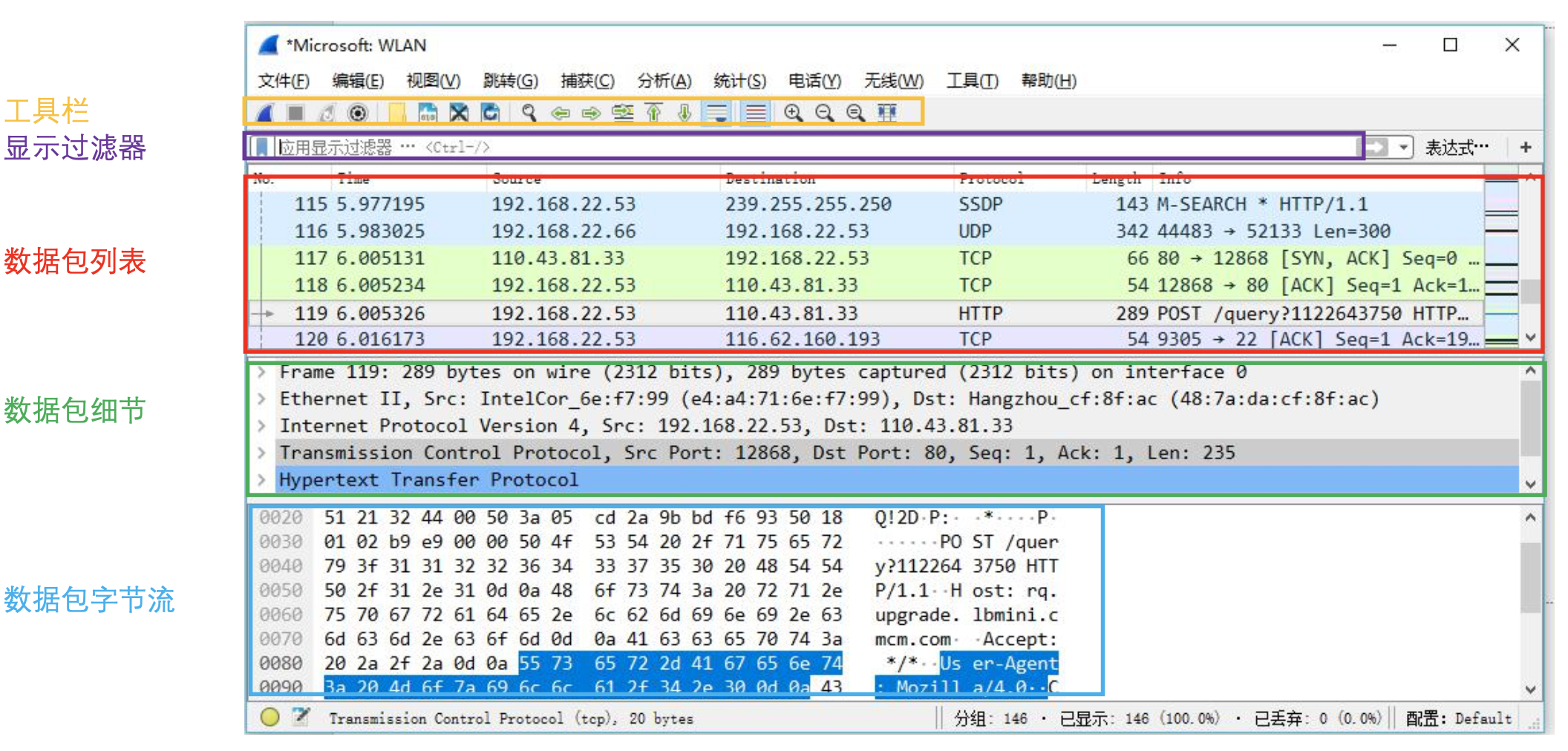Reload the capture file
This screenshot has width=1568, height=751.
(490, 113)
